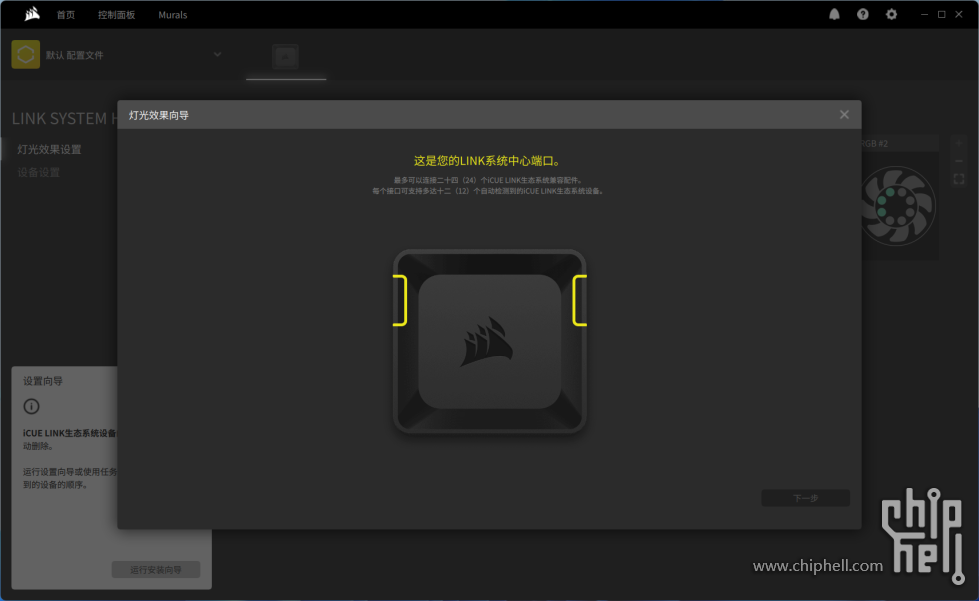Minimize the iCUE window
Image resolution: width=979 pixels, height=601 pixels.
pos(924,14)
